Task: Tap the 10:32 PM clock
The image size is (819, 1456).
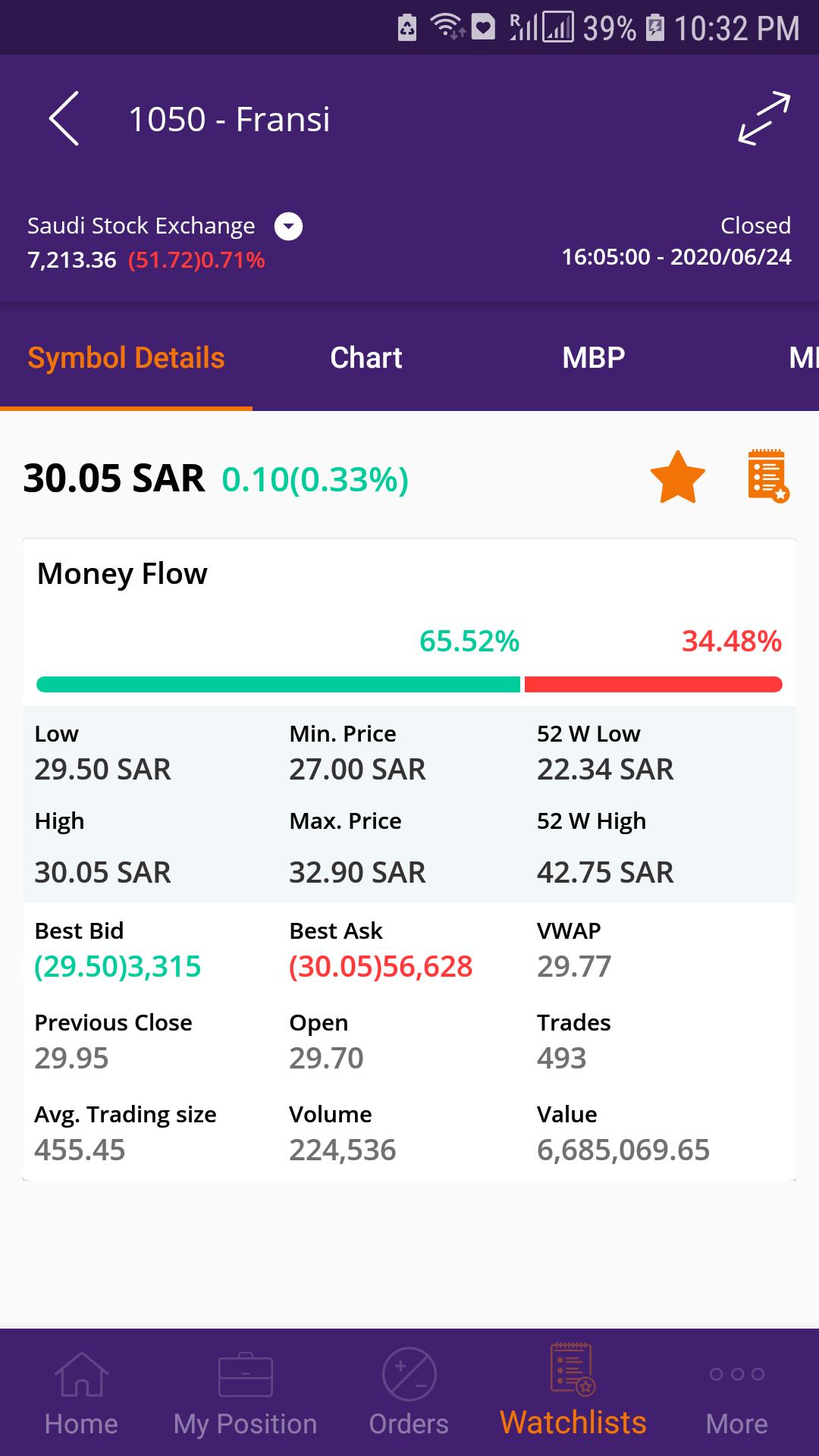Action: pos(736,29)
